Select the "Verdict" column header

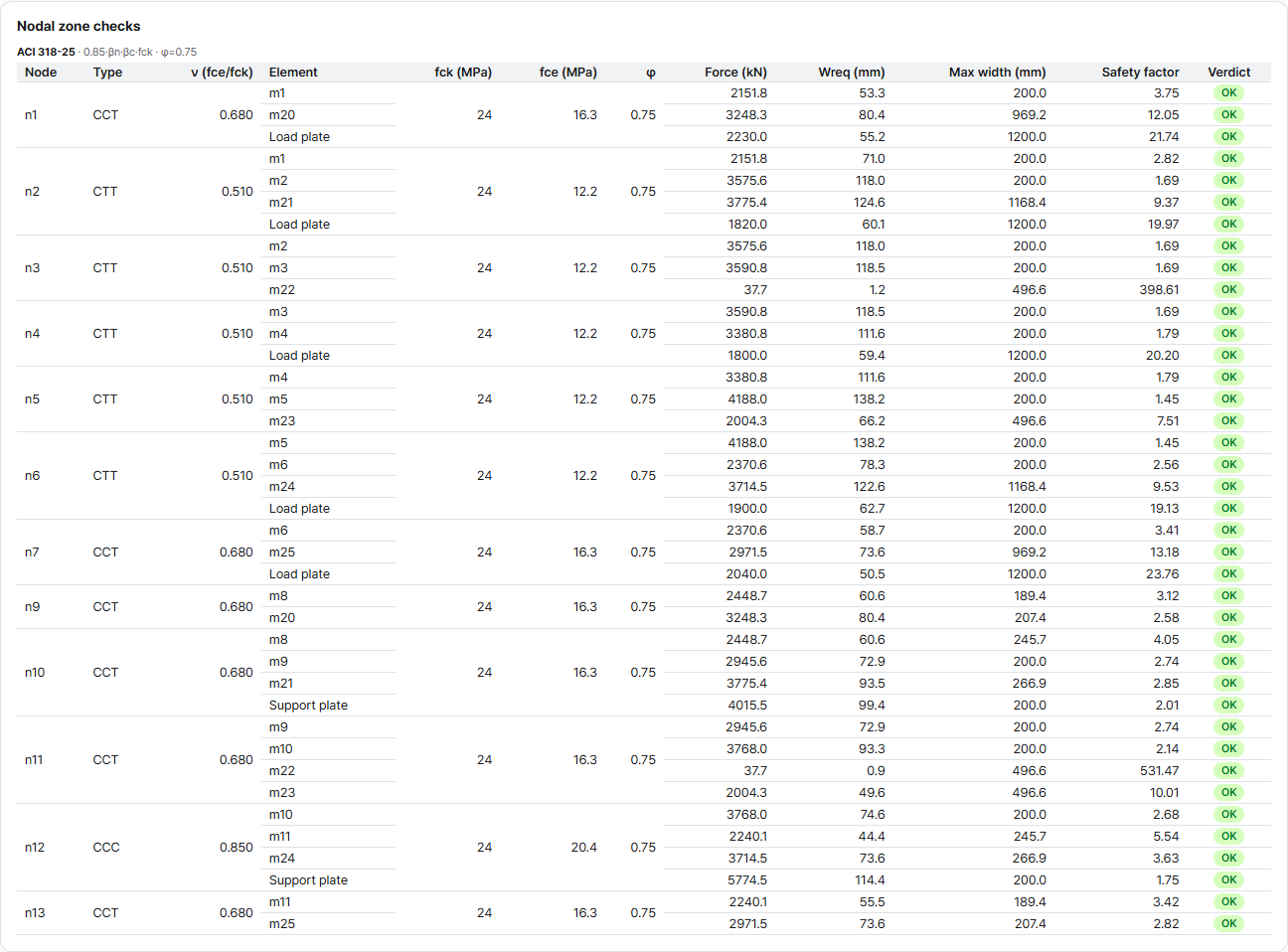point(1229,72)
